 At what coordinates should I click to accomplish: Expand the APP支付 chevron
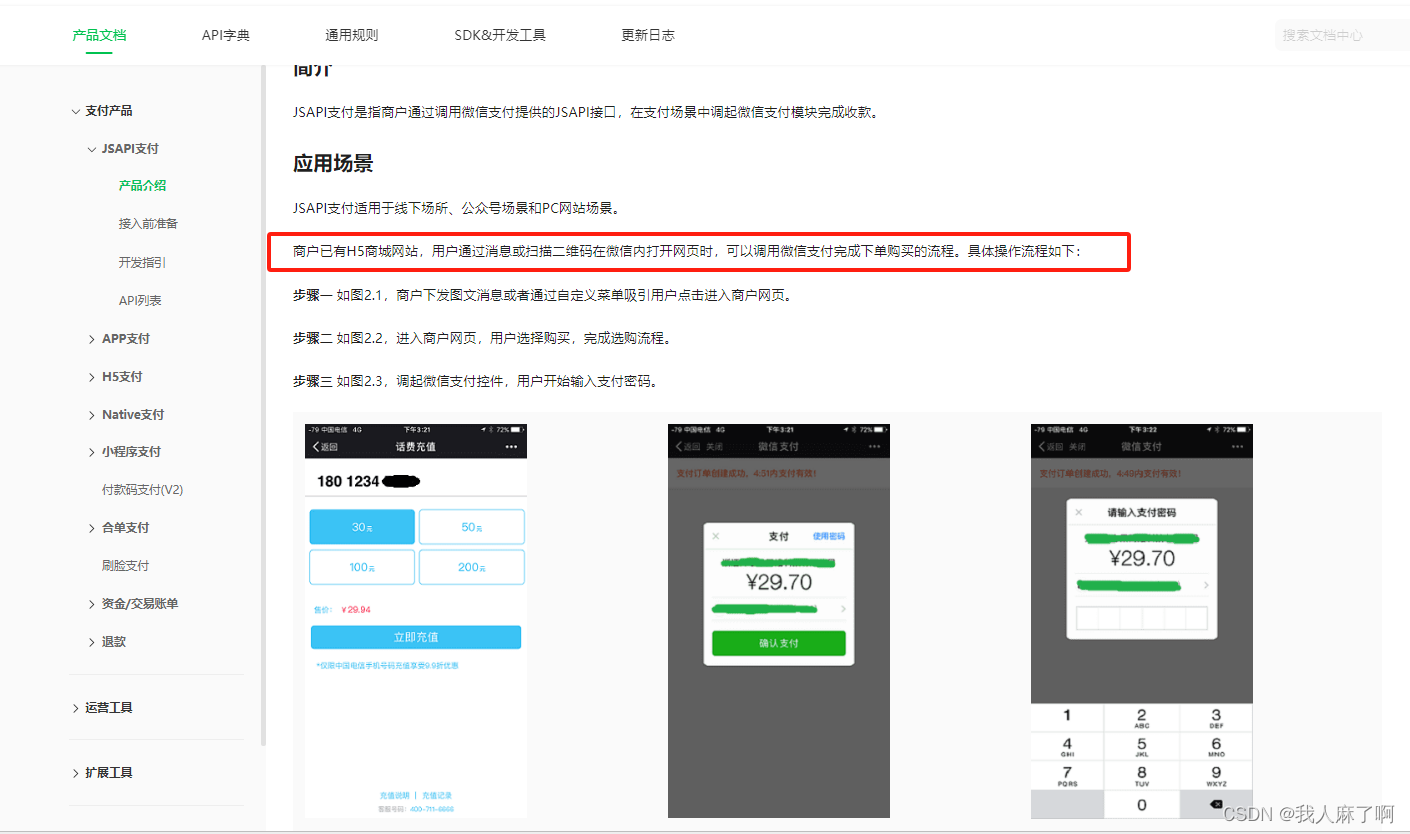[x=92, y=339]
